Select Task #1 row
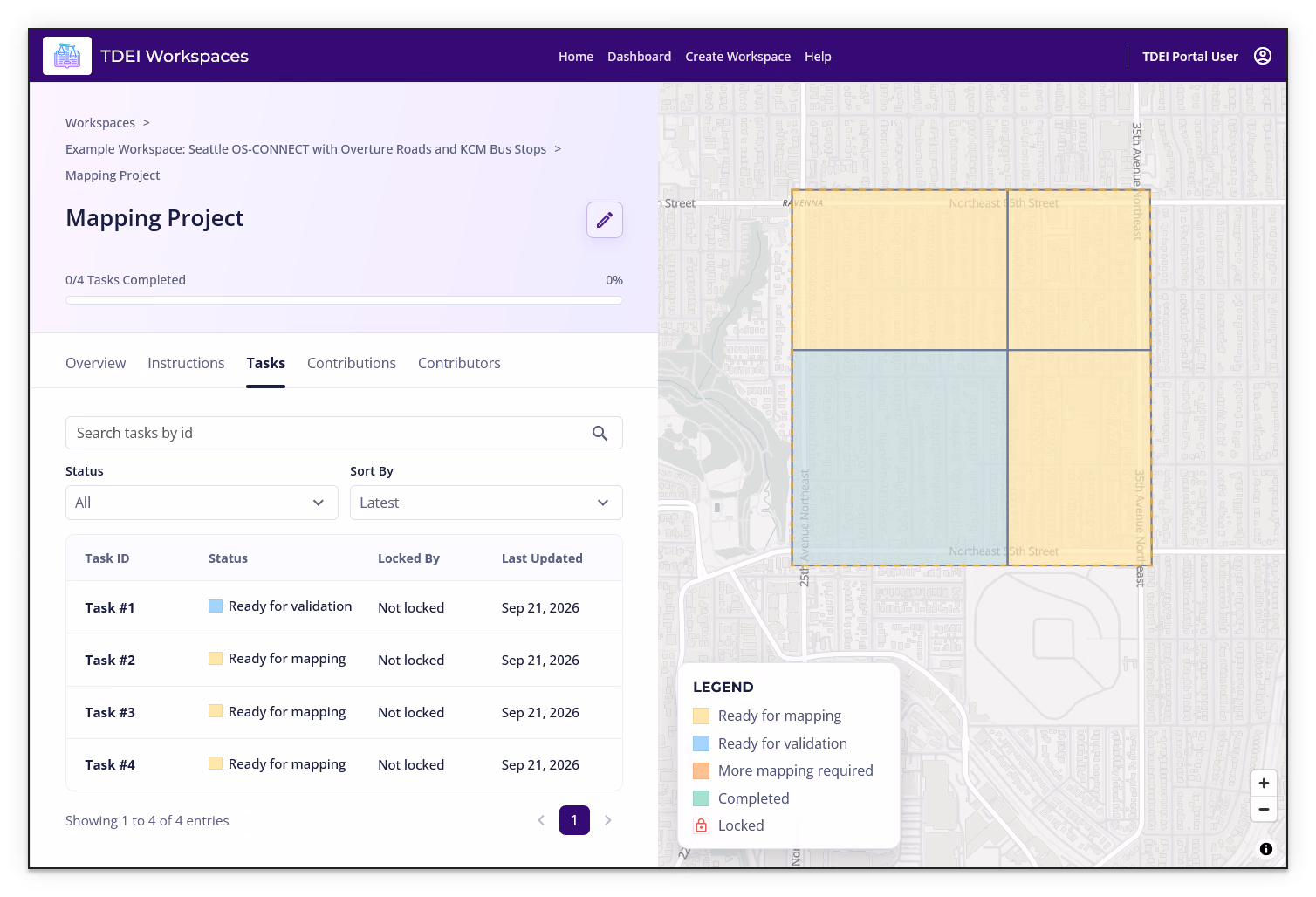Screen dimensions: 1316x897 point(344,607)
